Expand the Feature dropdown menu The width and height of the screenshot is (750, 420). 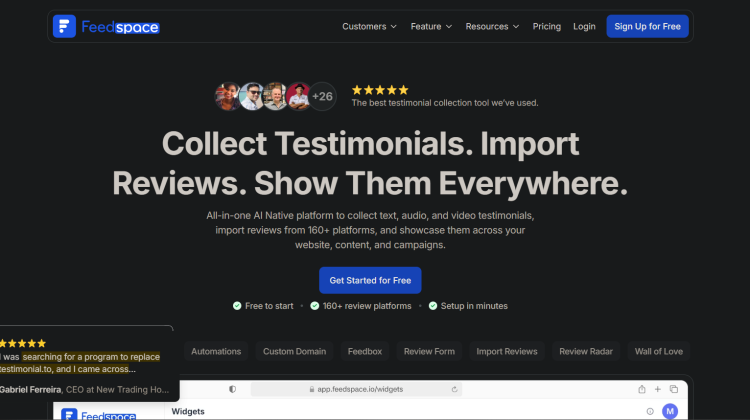coord(431,26)
